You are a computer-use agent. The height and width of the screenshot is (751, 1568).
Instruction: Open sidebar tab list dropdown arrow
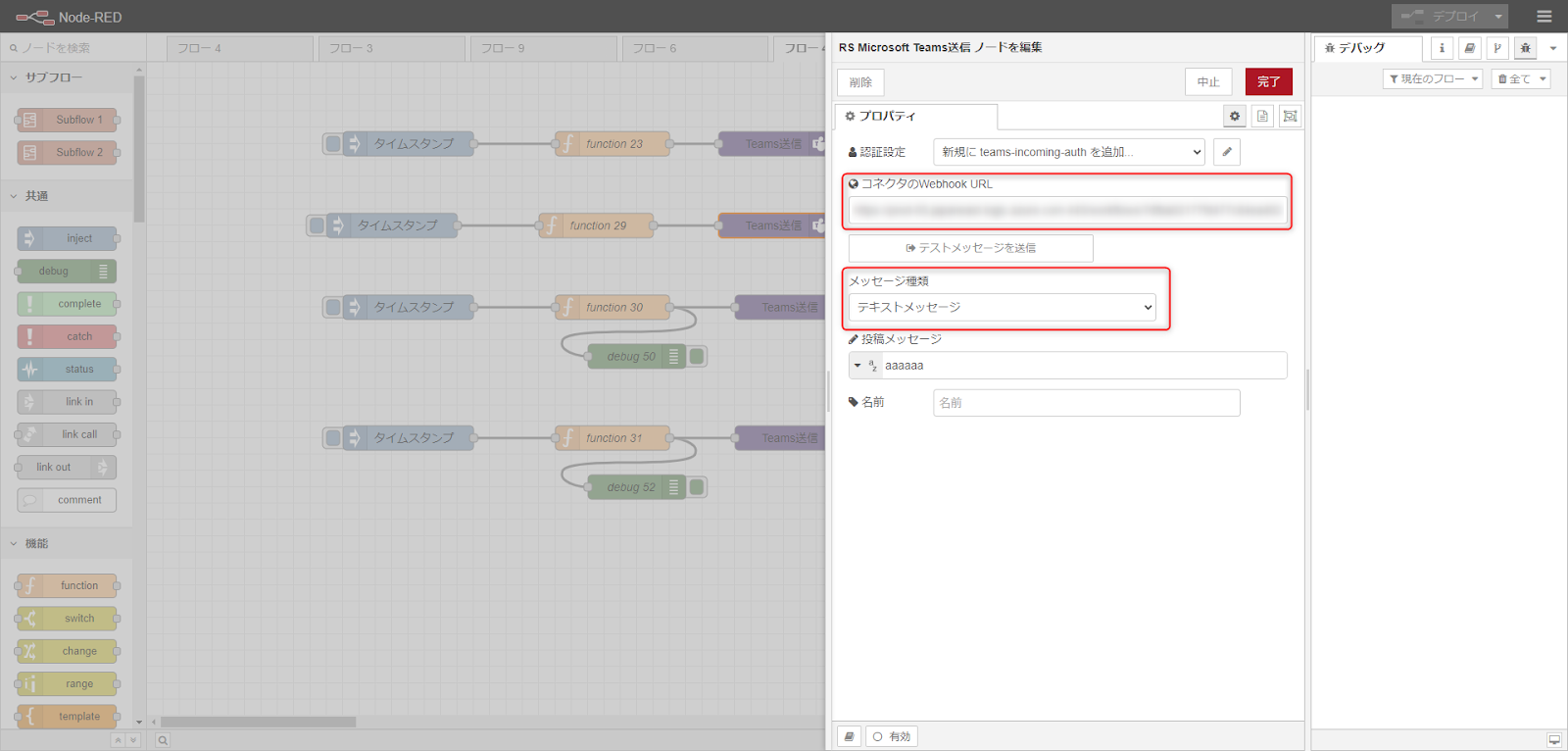click(1553, 48)
